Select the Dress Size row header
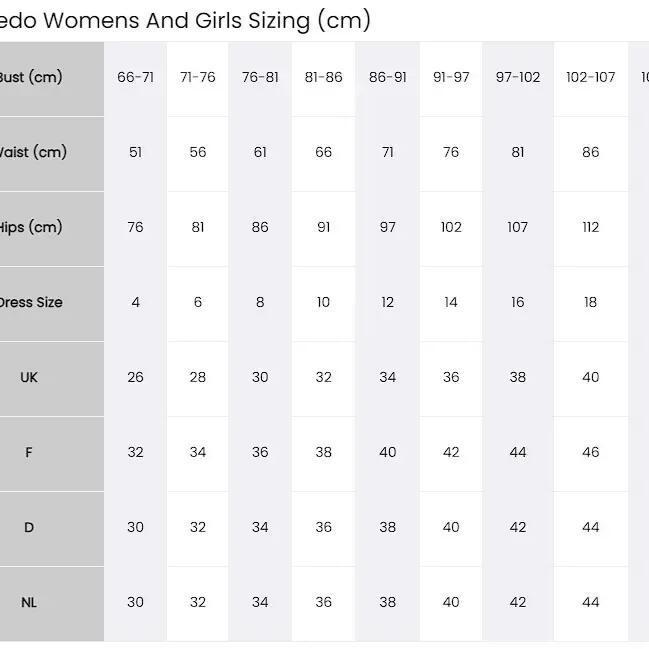 (52, 304)
